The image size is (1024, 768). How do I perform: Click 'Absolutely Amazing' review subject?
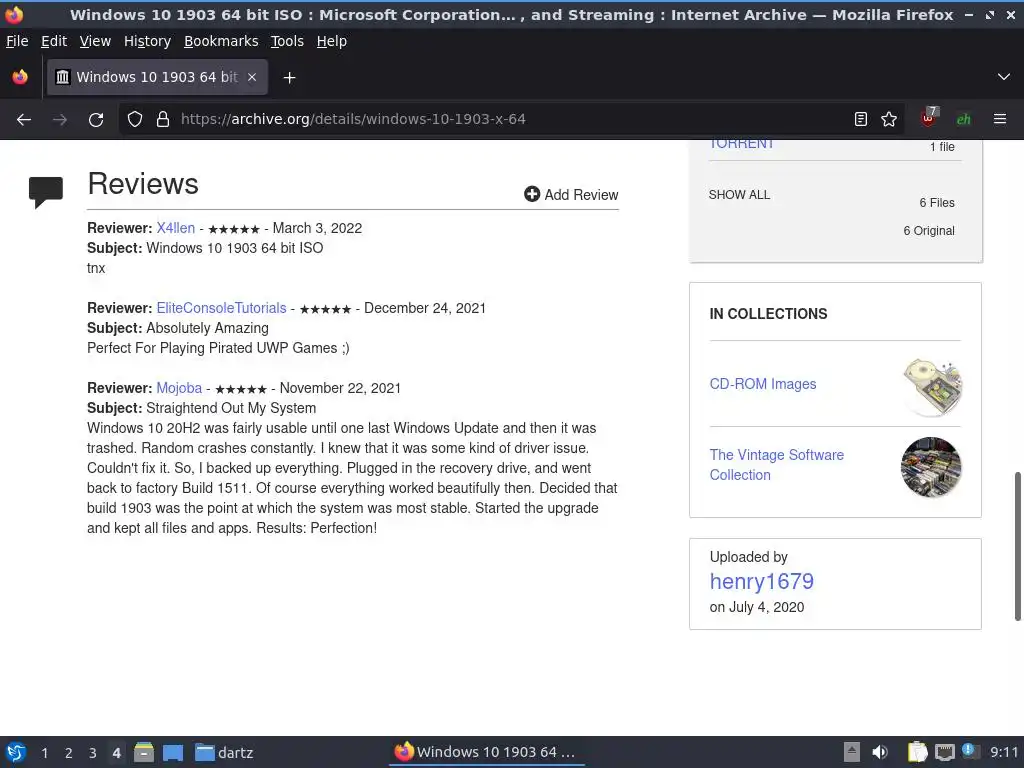208,328
